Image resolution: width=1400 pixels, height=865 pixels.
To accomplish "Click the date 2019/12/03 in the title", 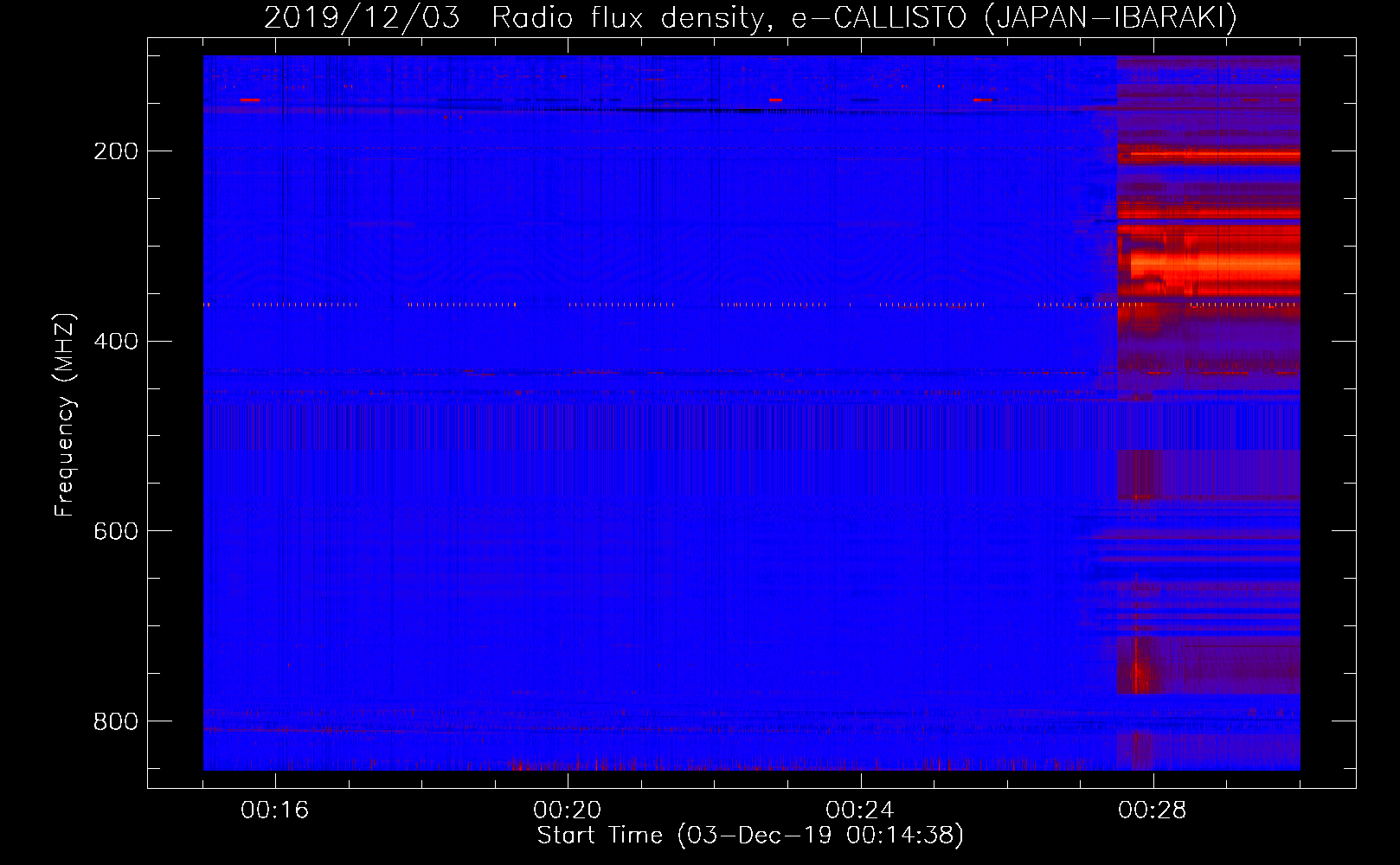I will [x=362, y=17].
